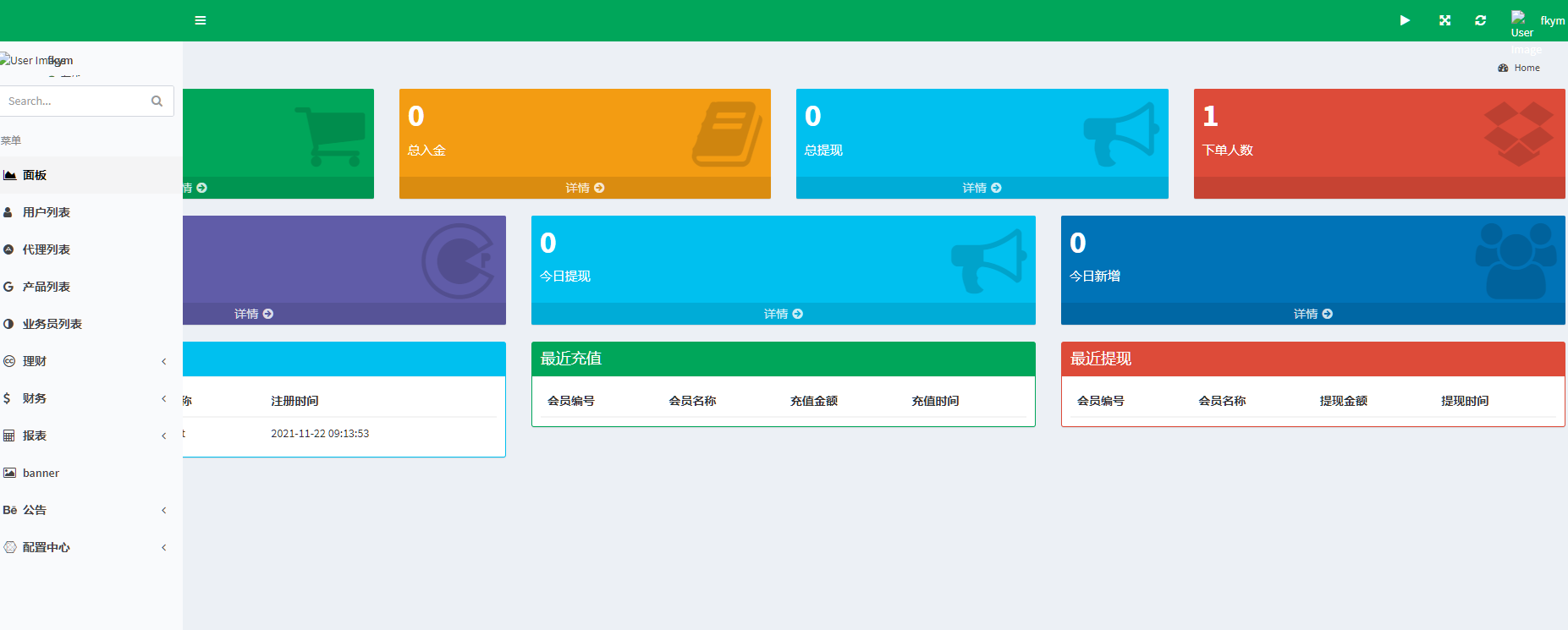Click the Home breadcrumb link
1568x630 pixels.
1527,68
